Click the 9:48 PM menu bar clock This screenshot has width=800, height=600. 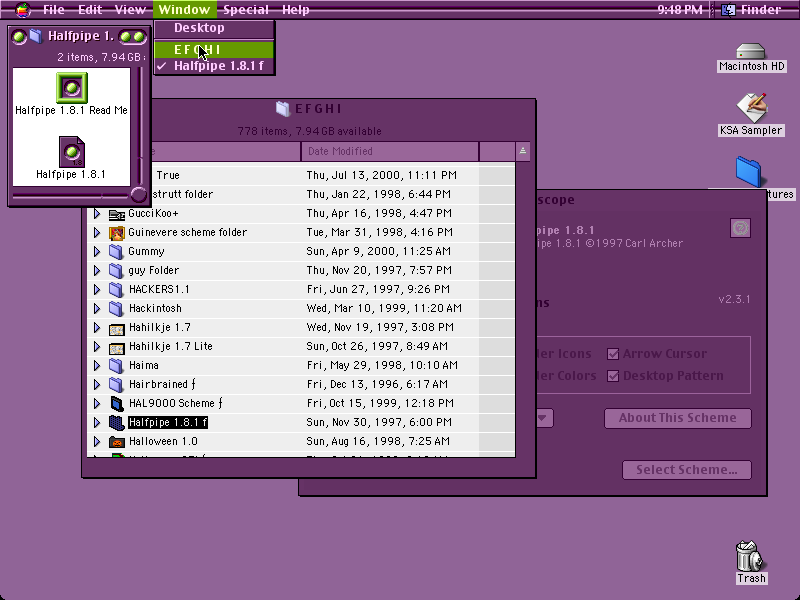pos(680,10)
